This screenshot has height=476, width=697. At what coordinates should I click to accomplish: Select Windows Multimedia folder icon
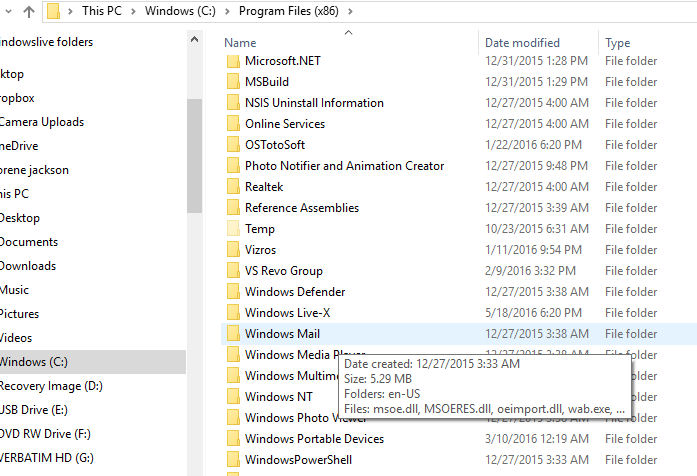point(233,376)
